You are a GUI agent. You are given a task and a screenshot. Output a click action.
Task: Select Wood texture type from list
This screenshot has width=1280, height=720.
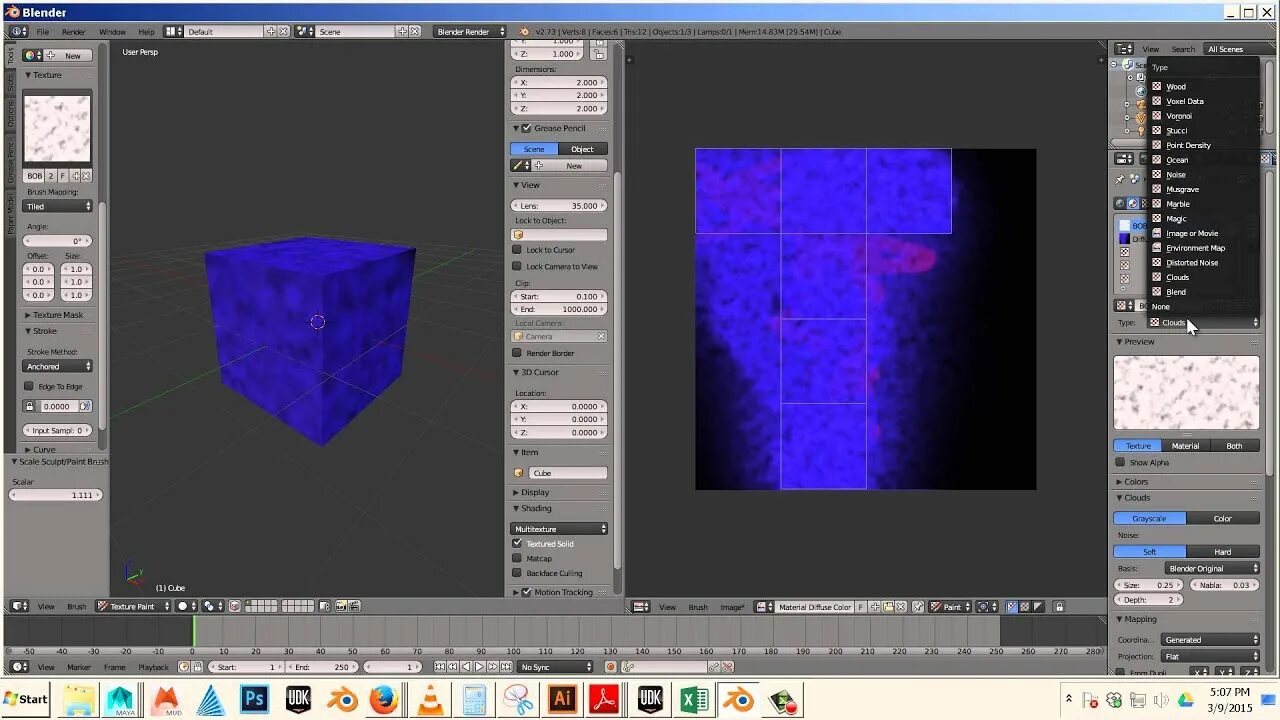click(x=1175, y=86)
